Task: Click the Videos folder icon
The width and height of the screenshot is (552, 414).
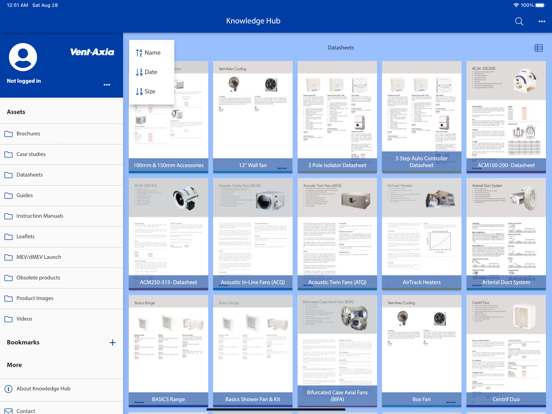Action: [x=8, y=319]
